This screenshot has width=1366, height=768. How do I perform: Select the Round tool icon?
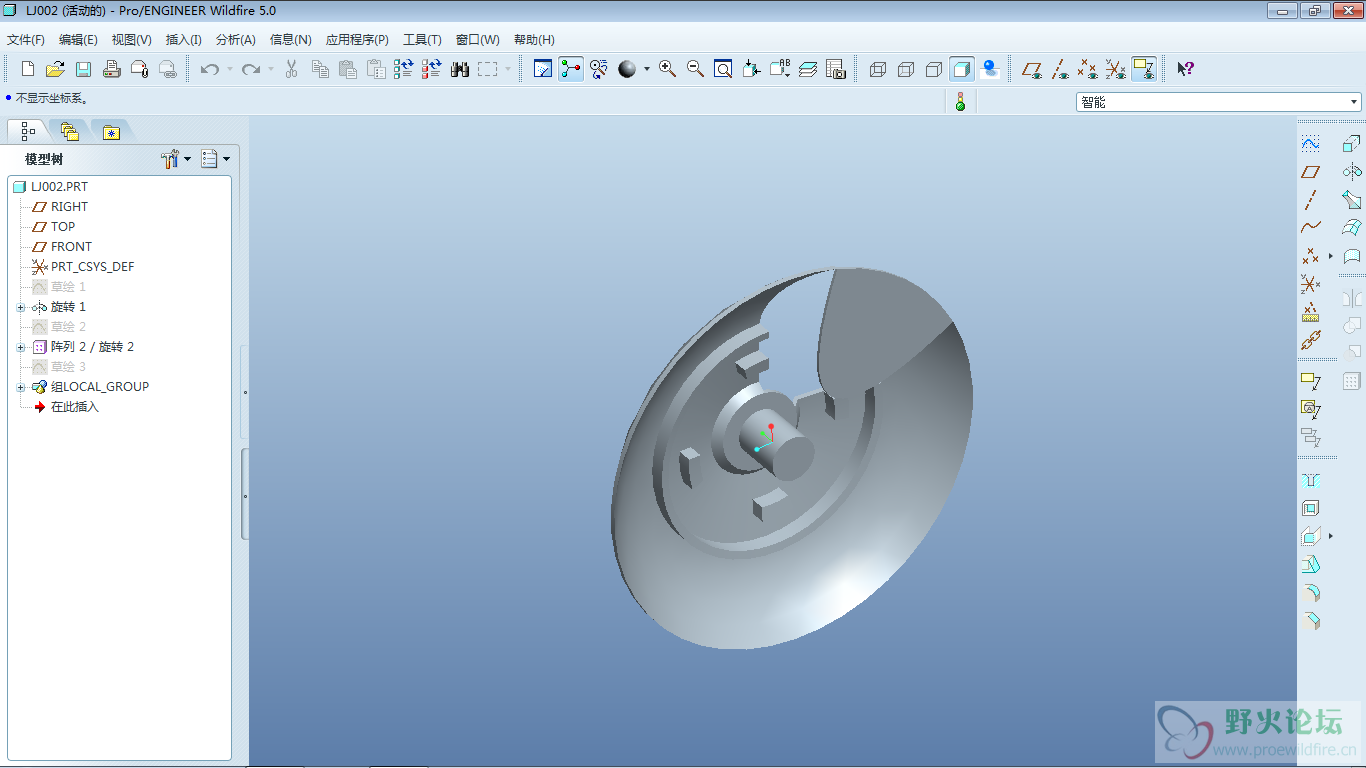(1310, 593)
